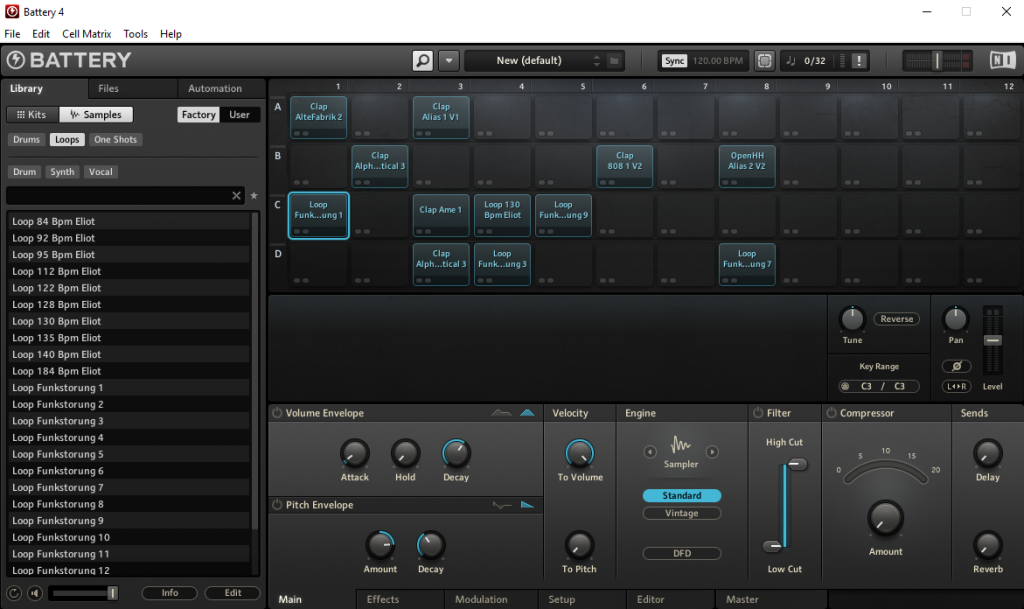Select the AHD volume envelope shape icon
The image size is (1024, 609).
point(501,413)
